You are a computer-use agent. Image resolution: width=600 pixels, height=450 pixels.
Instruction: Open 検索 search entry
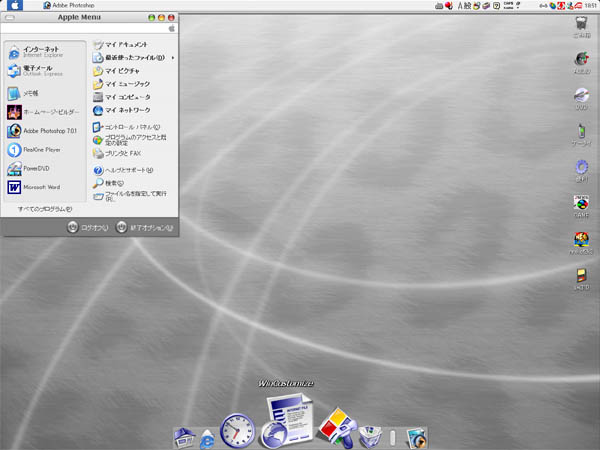click(108, 183)
